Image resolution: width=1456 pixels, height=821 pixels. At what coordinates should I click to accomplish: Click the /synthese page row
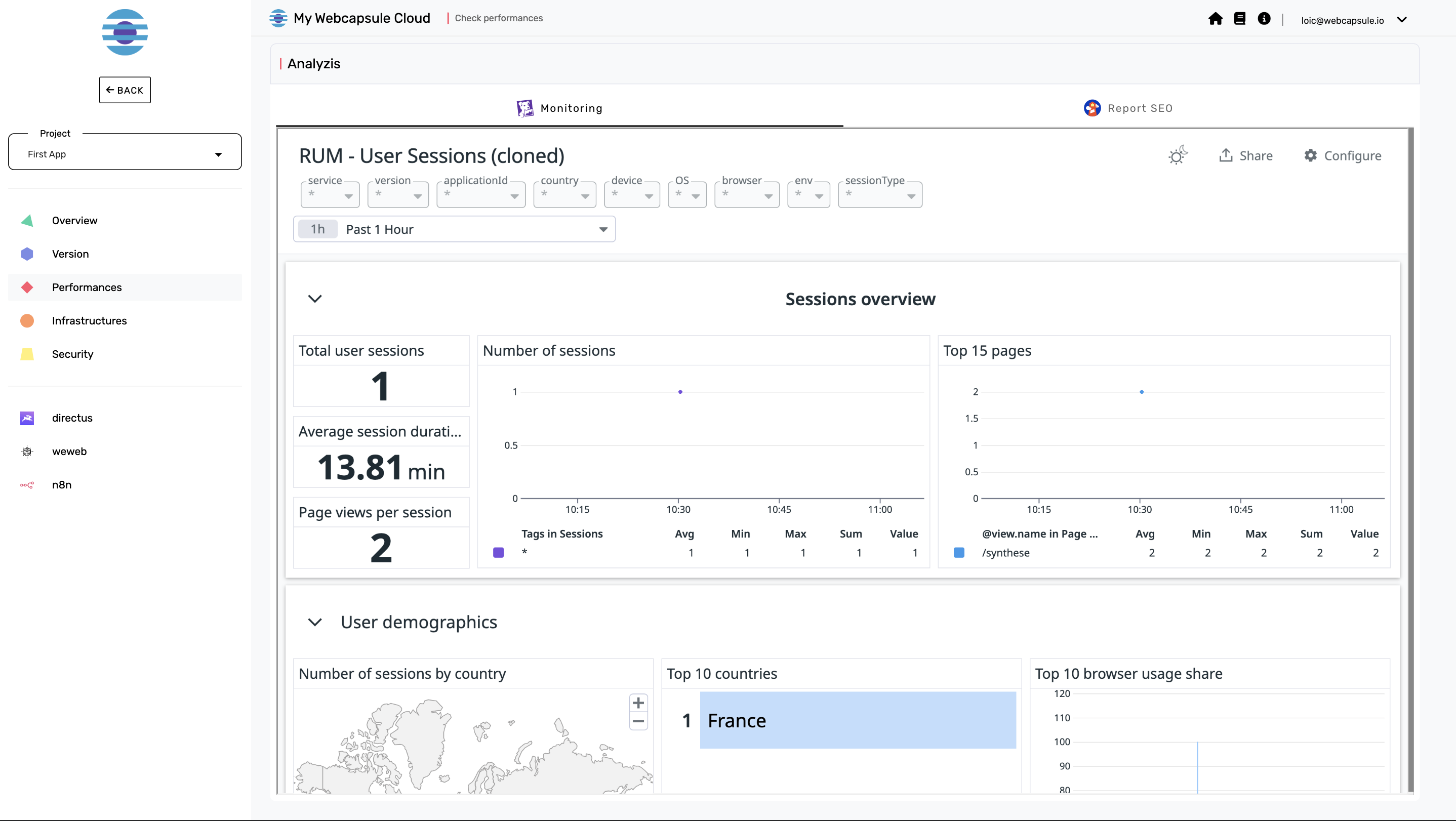point(1164,552)
